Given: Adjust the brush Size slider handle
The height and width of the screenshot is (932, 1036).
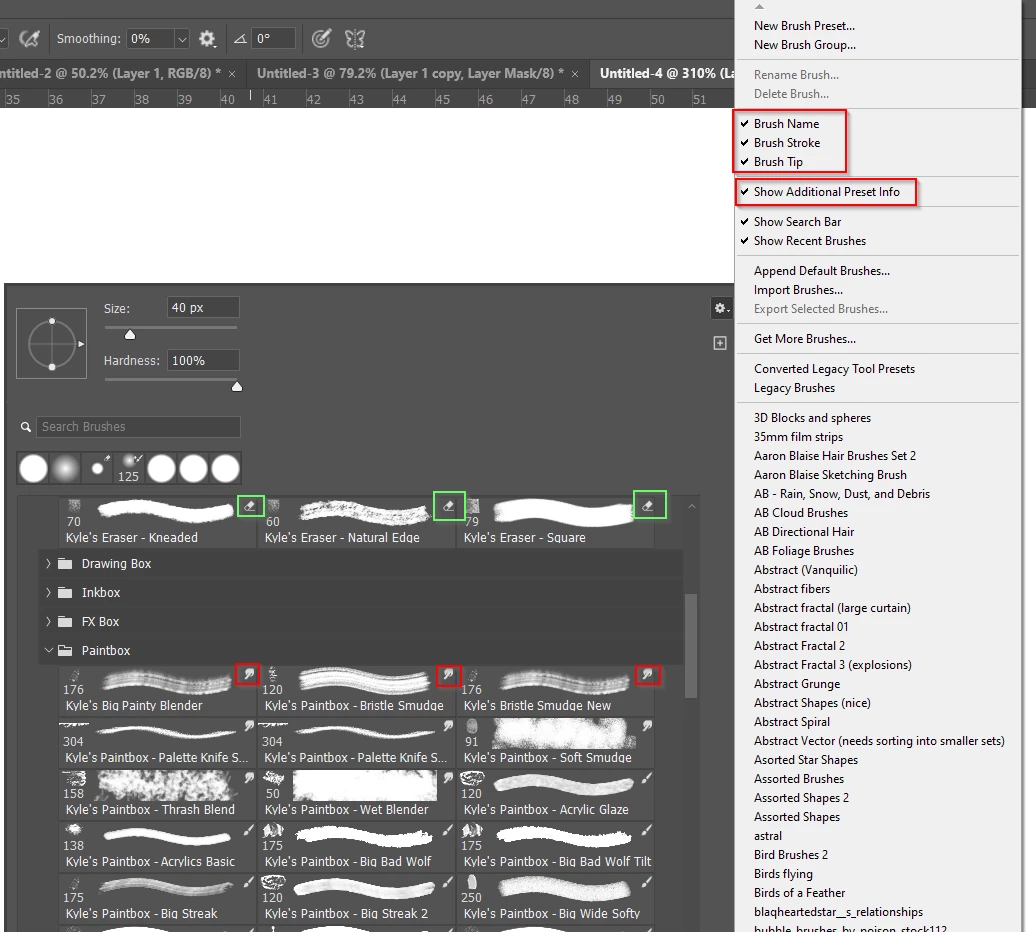Looking at the screenshot, I should (x=130, y=335).
